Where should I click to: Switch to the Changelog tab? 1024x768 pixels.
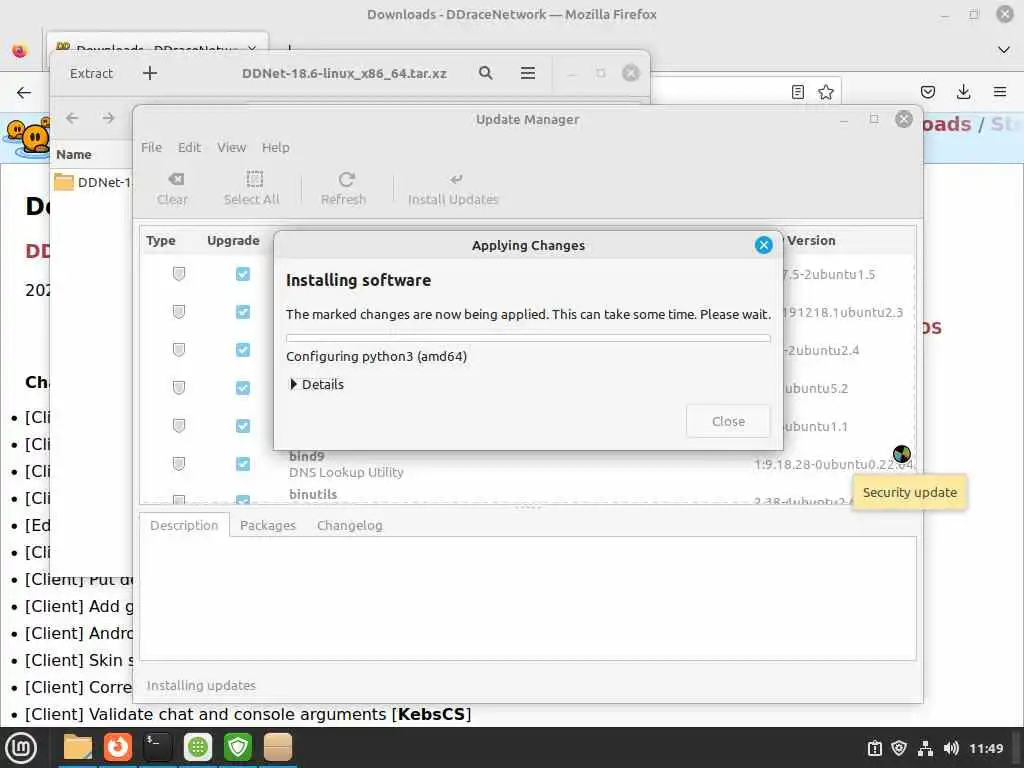click(x=350, y=525)
